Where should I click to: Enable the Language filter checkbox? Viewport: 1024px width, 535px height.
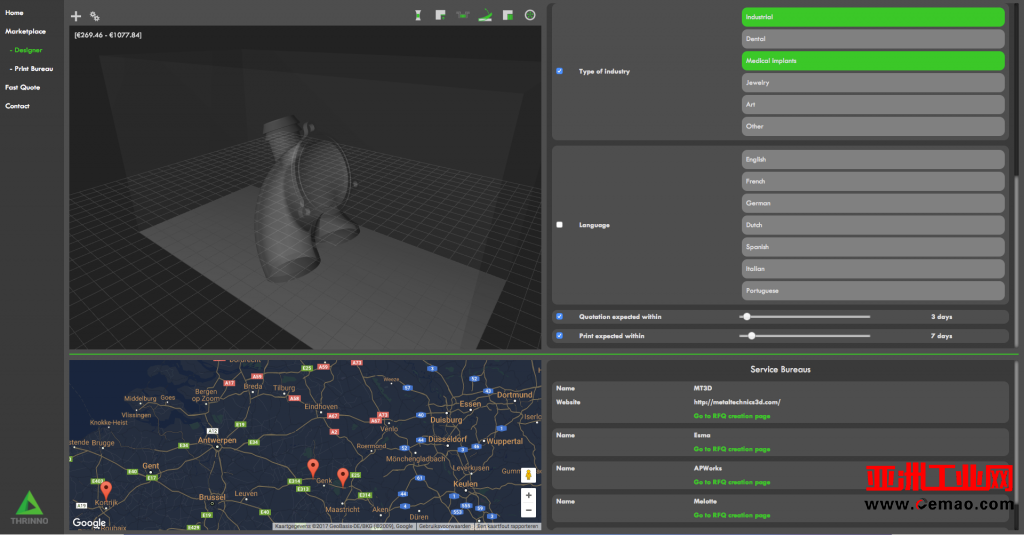click(559, 225)
